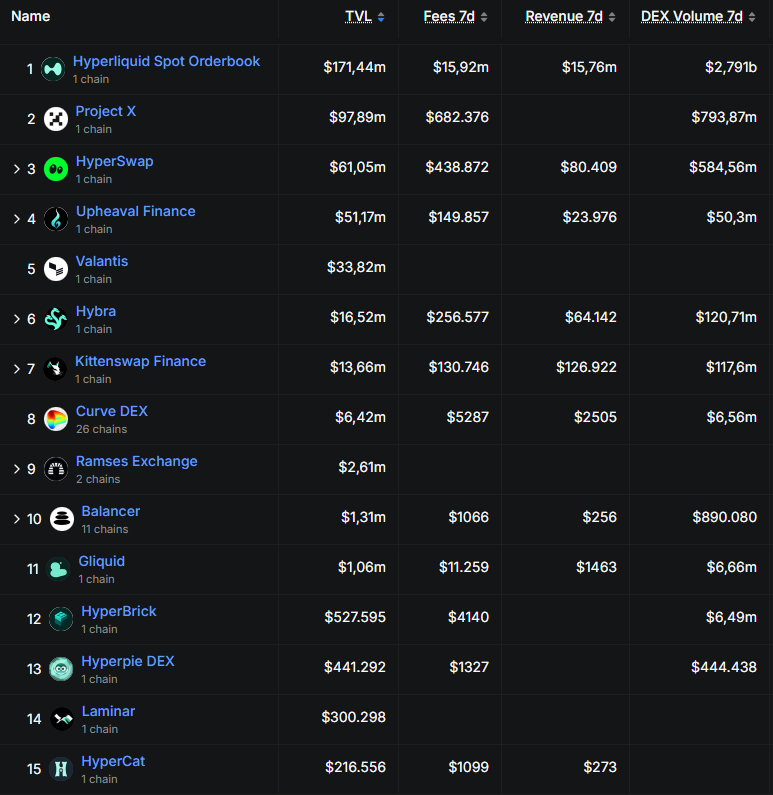
Task: Open the HyperSwap protocol link
Action: point(115,161)
